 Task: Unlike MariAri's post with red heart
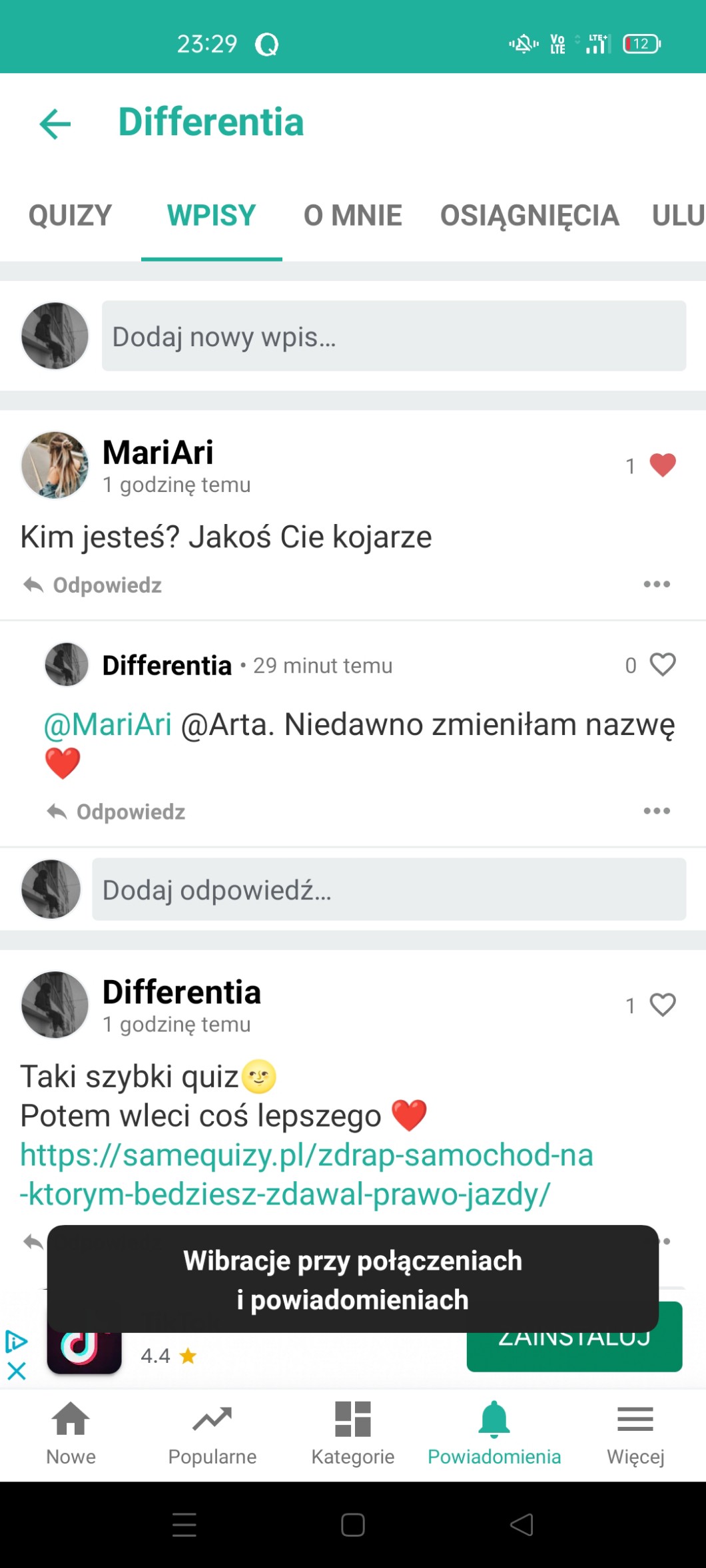[x=662, y=465]
